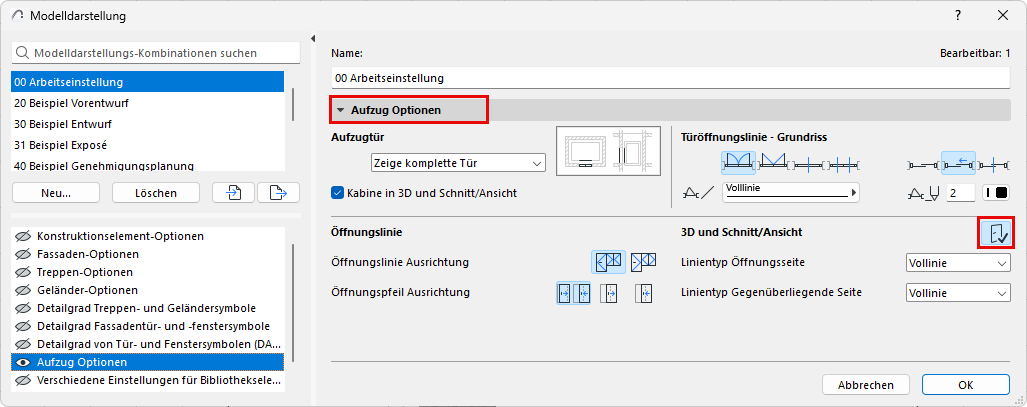This screenshot has width=1027, height=407.
Task: Toggle eye icon for Aufzug Optionen row
Action: click(x=24, y=362)
